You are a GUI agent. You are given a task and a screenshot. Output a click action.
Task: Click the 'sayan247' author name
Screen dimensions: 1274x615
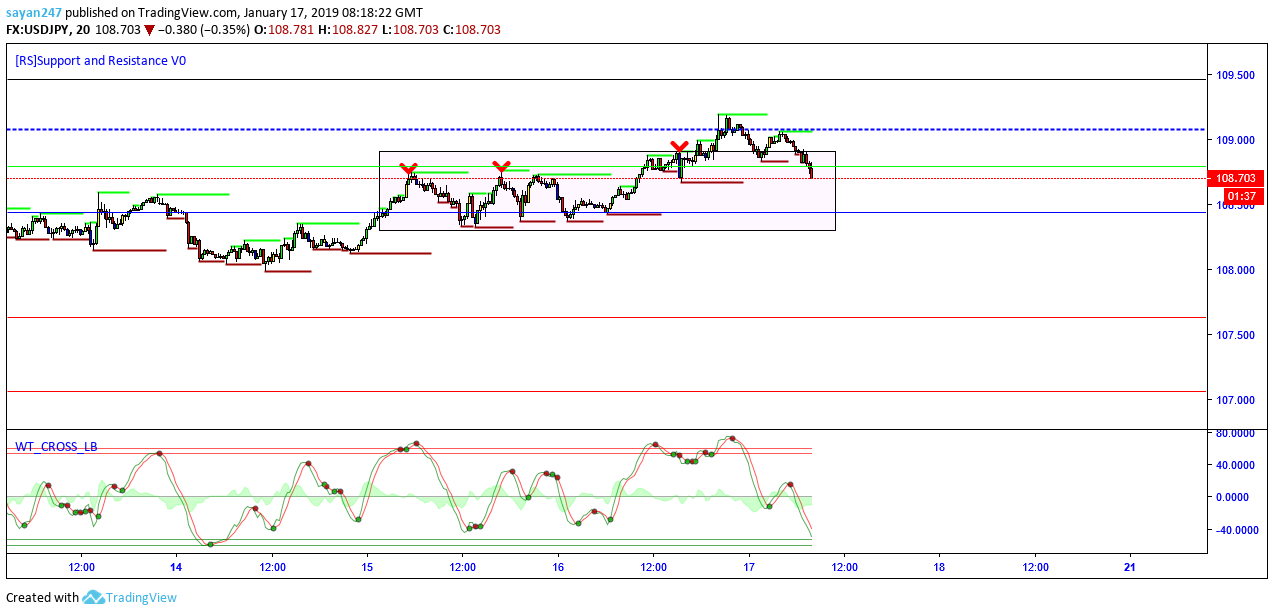tap(34, 13)
